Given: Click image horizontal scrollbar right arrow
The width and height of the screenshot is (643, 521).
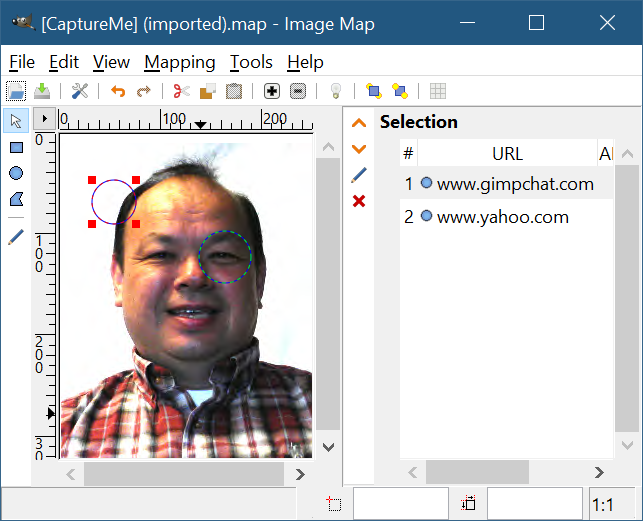Looking at the screenshot, I should (300, 474).
